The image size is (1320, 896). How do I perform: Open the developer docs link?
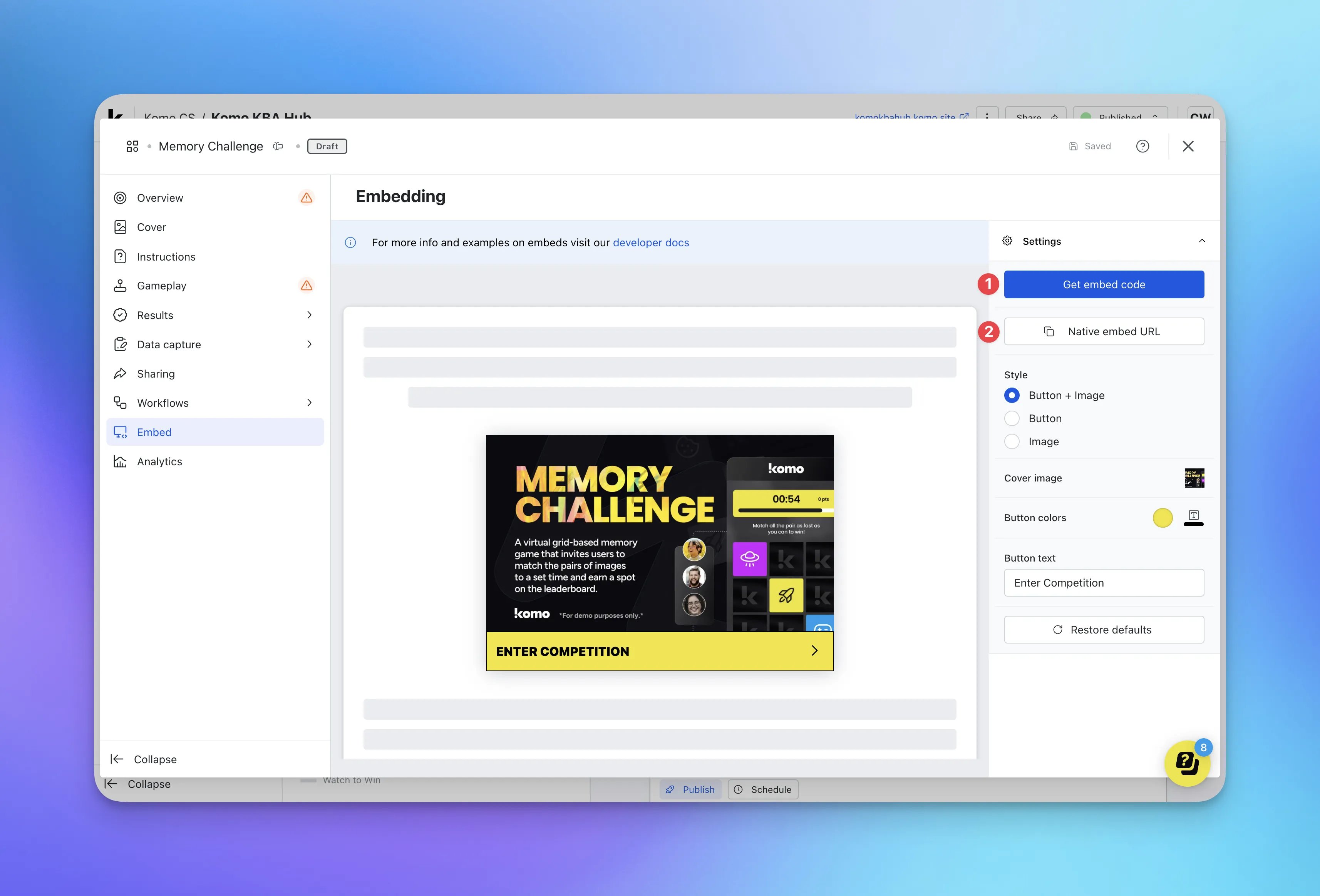(x=651, y=242)
